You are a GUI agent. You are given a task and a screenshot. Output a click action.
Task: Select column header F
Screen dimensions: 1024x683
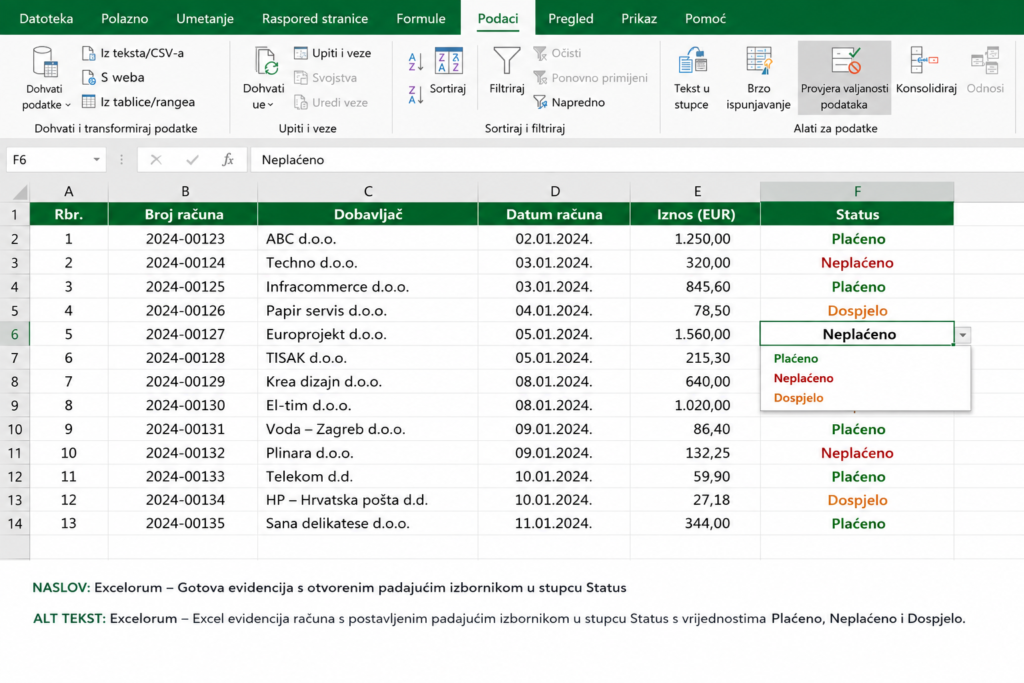[x=857, y=191]
